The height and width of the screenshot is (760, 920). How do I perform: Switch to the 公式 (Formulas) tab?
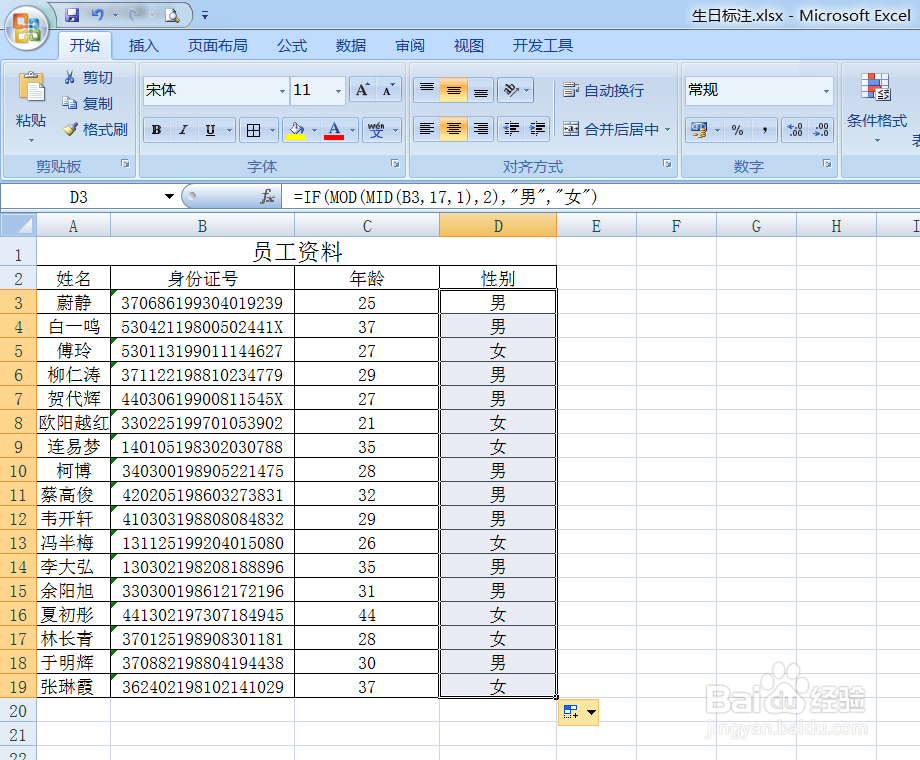(x=292, y=45)
